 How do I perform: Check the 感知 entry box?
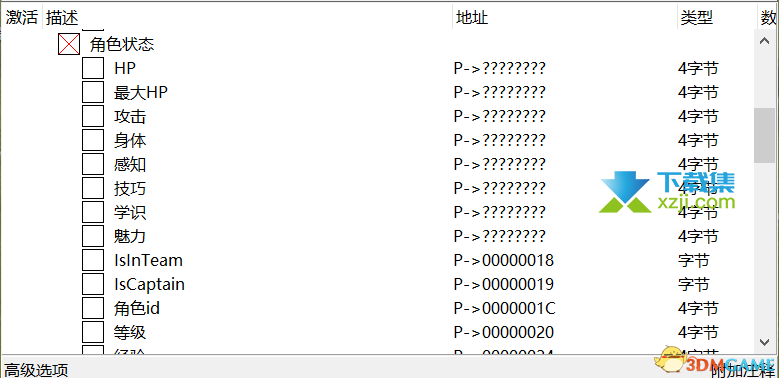coord(93,164)
